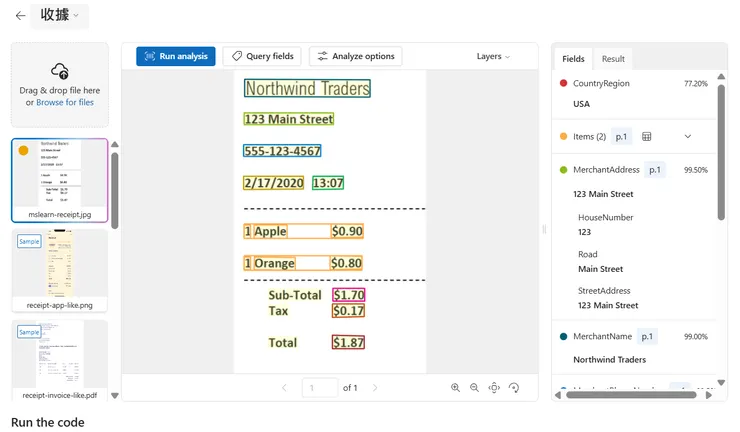Zoom in on the document

455,388
